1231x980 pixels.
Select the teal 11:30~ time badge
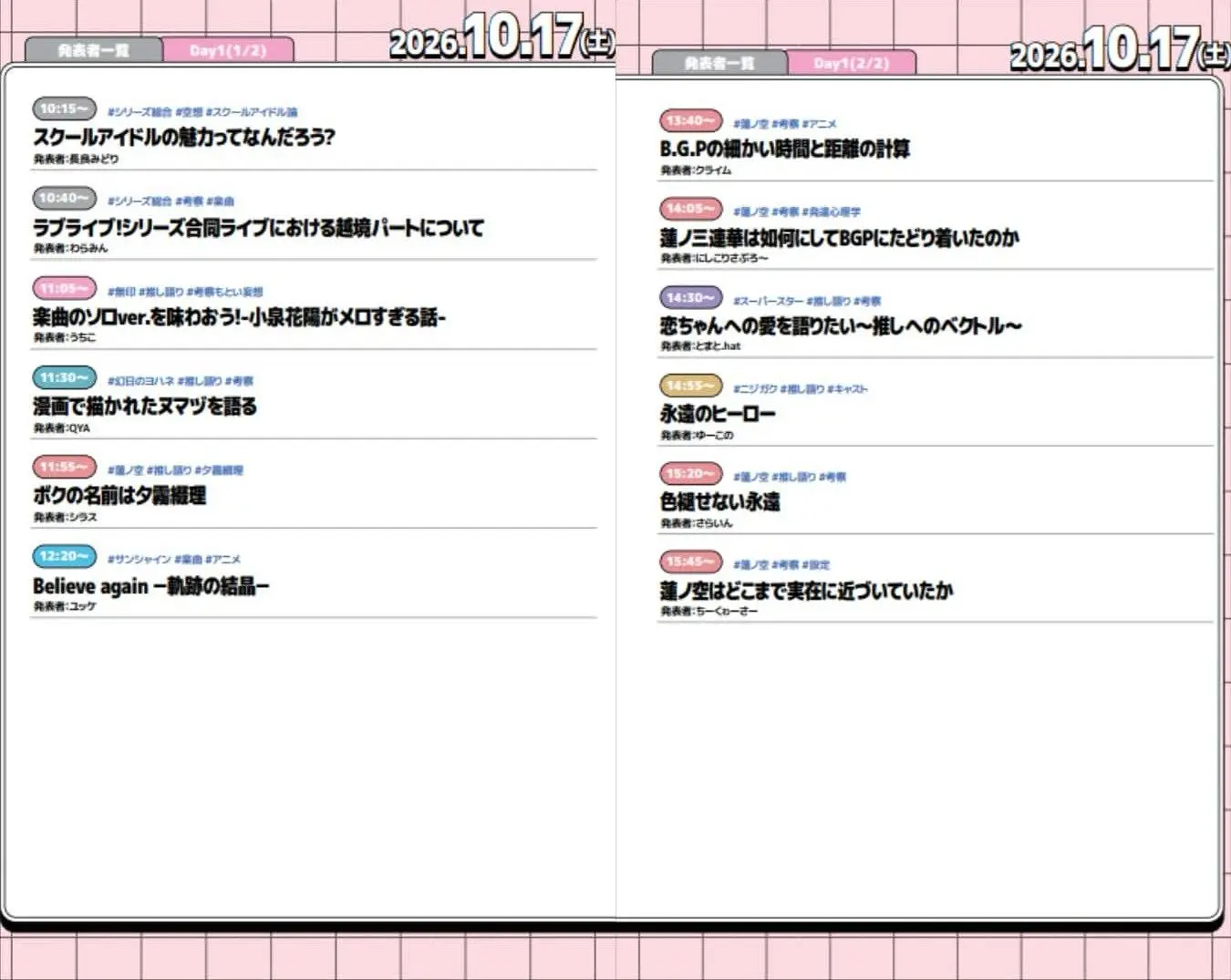(x=64, y=377)
